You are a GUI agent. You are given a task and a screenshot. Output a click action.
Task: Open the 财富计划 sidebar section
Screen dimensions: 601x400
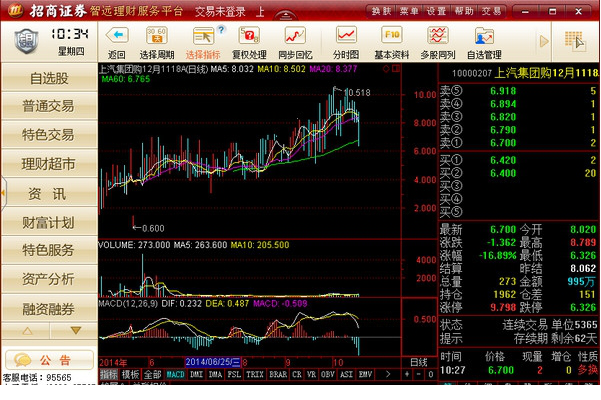(49, 223)
